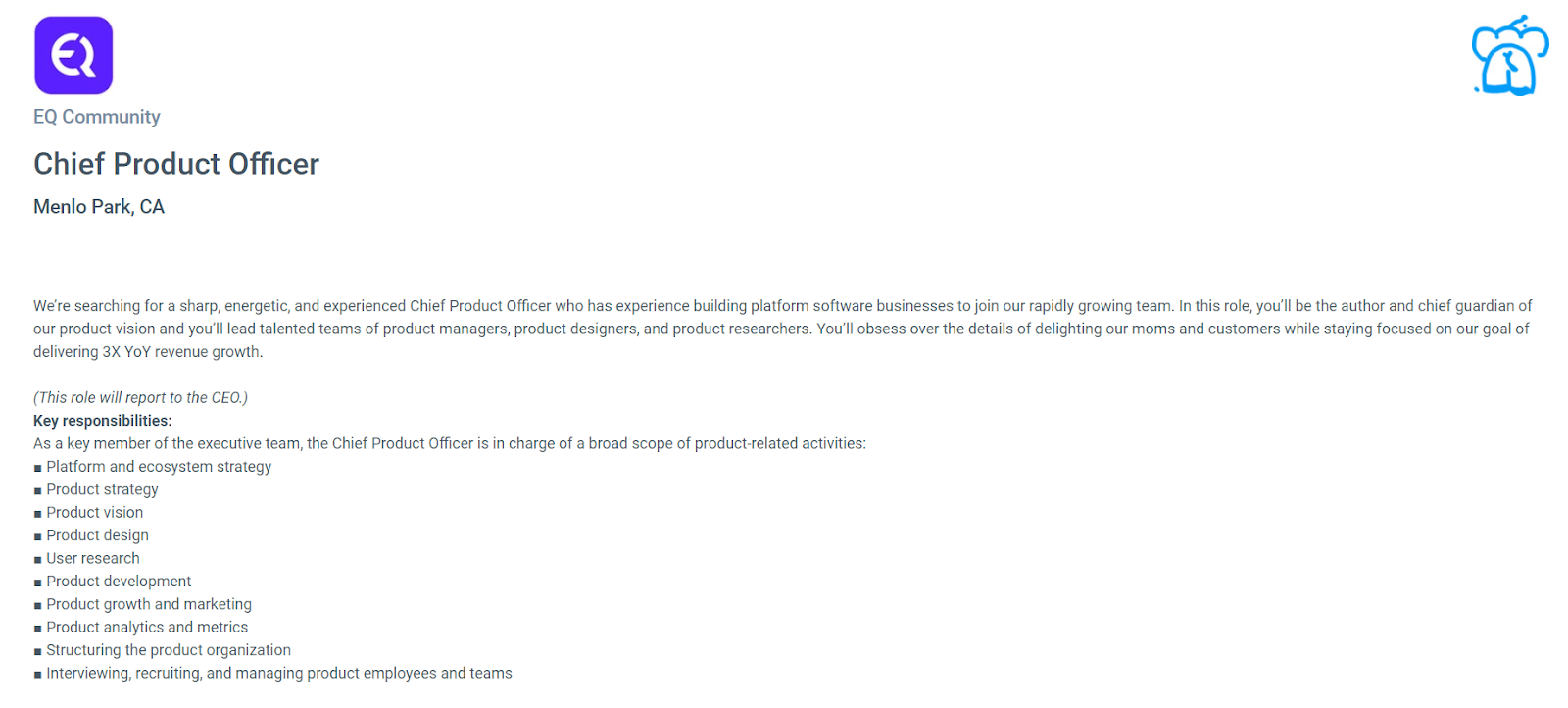1568x708 pixels.
Task: Click the sentence 'As a key member'
Action: pyautogui.click(x=450, y=443)
